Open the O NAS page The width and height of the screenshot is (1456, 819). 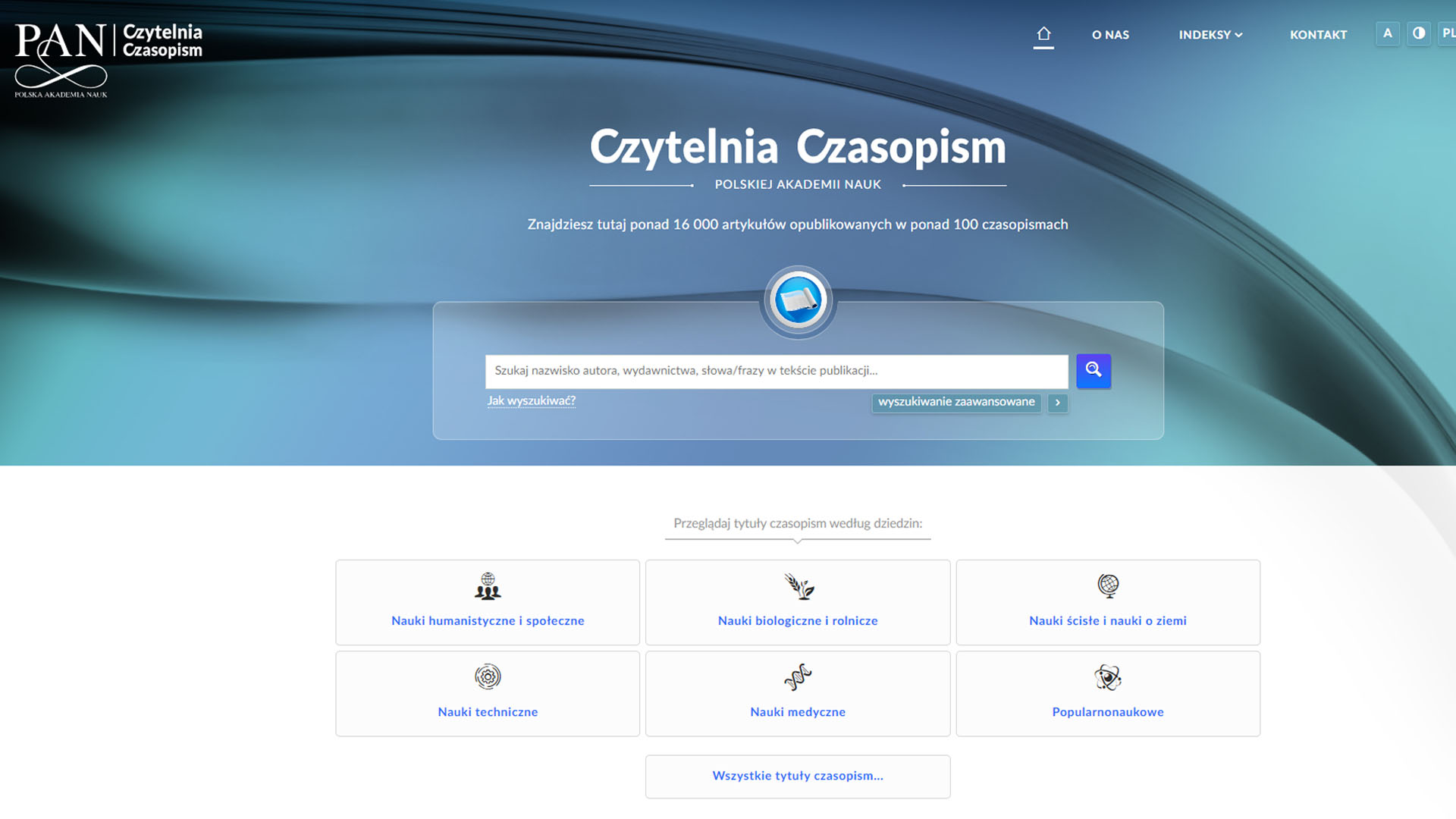[1110, 35]
